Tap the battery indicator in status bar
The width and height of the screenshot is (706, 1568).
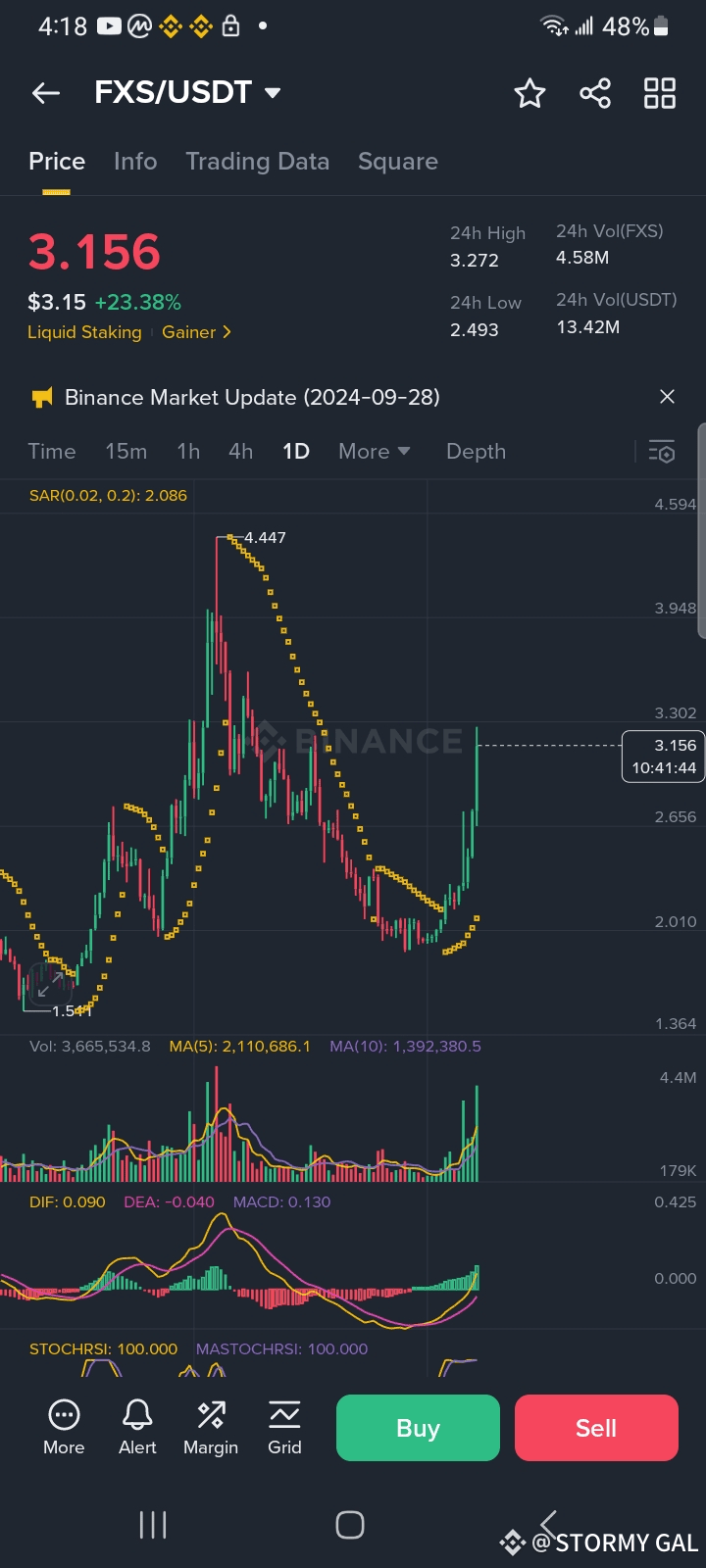(x=661, y=26)
